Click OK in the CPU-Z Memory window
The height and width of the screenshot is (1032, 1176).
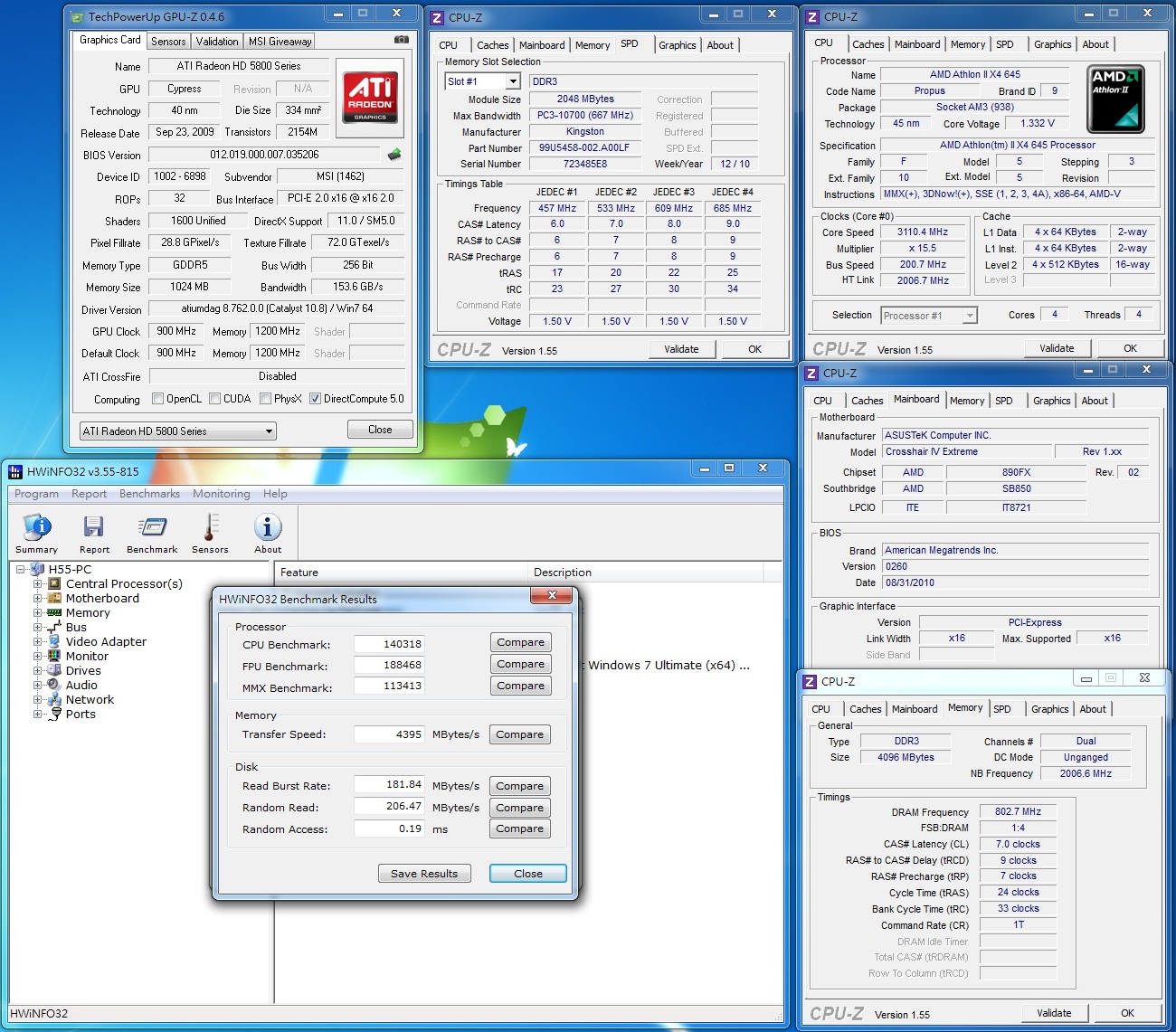tap(1127, 1013)
